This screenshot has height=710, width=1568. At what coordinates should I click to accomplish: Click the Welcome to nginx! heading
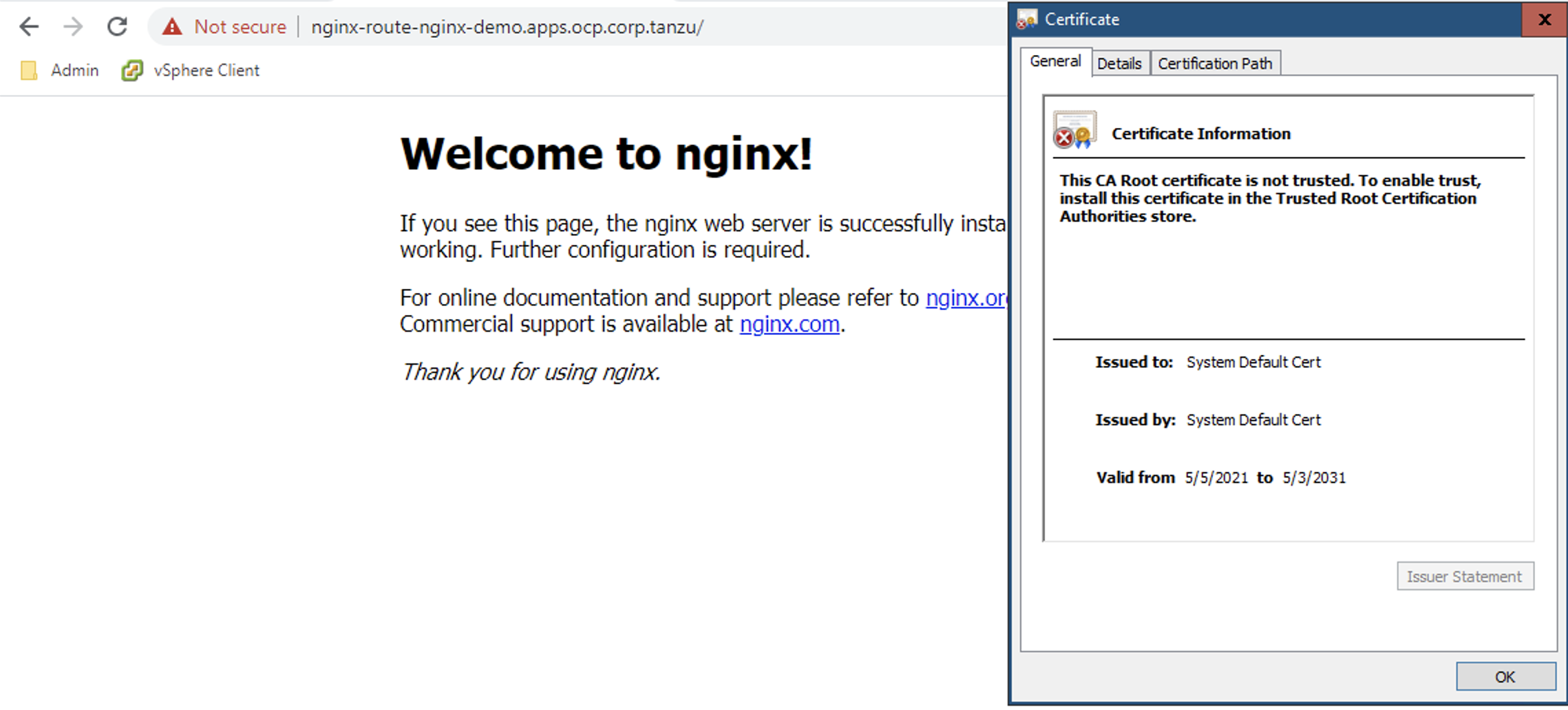[x=606, y=153]
